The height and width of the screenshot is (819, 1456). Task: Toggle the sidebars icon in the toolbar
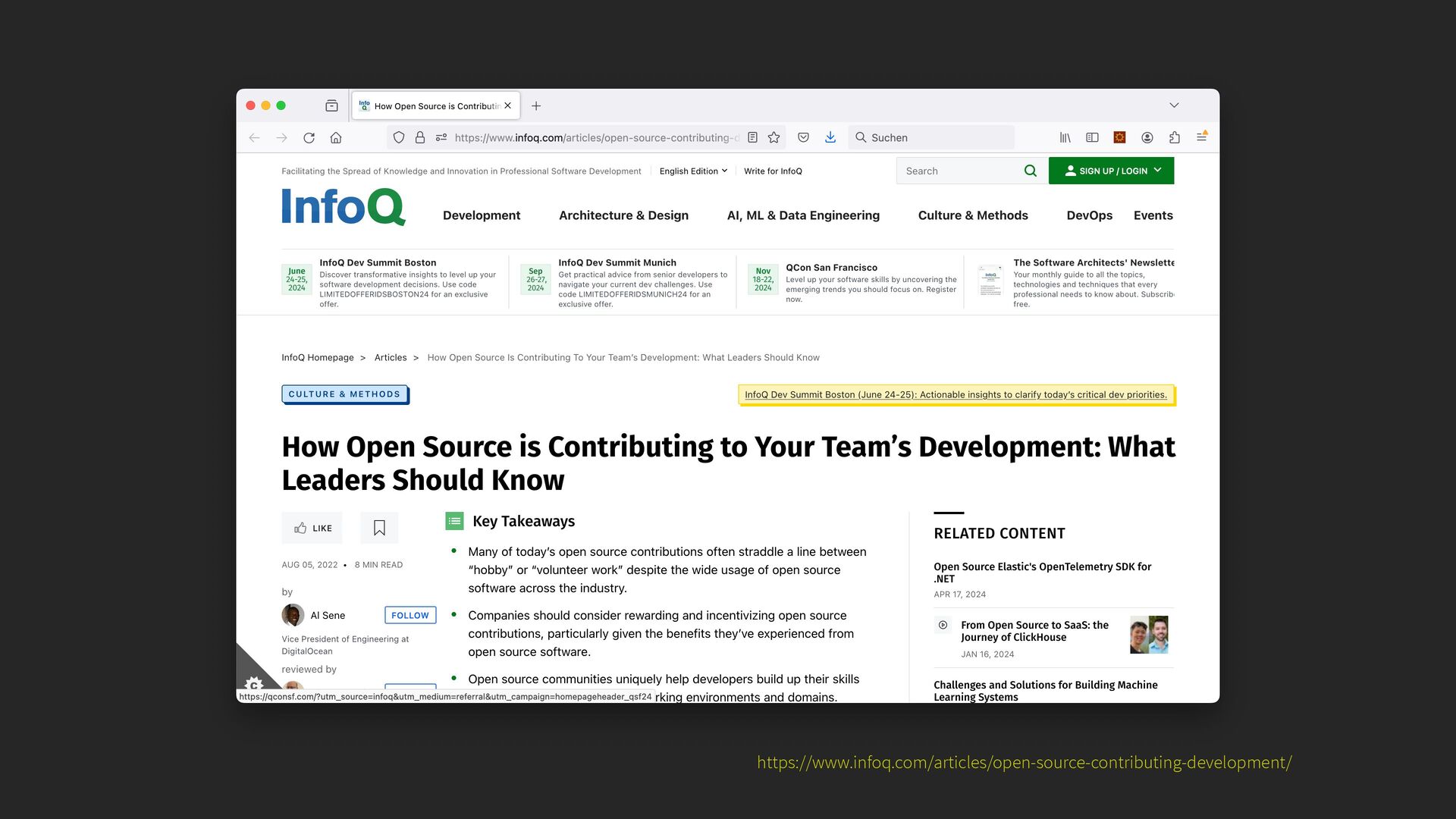1092,137
